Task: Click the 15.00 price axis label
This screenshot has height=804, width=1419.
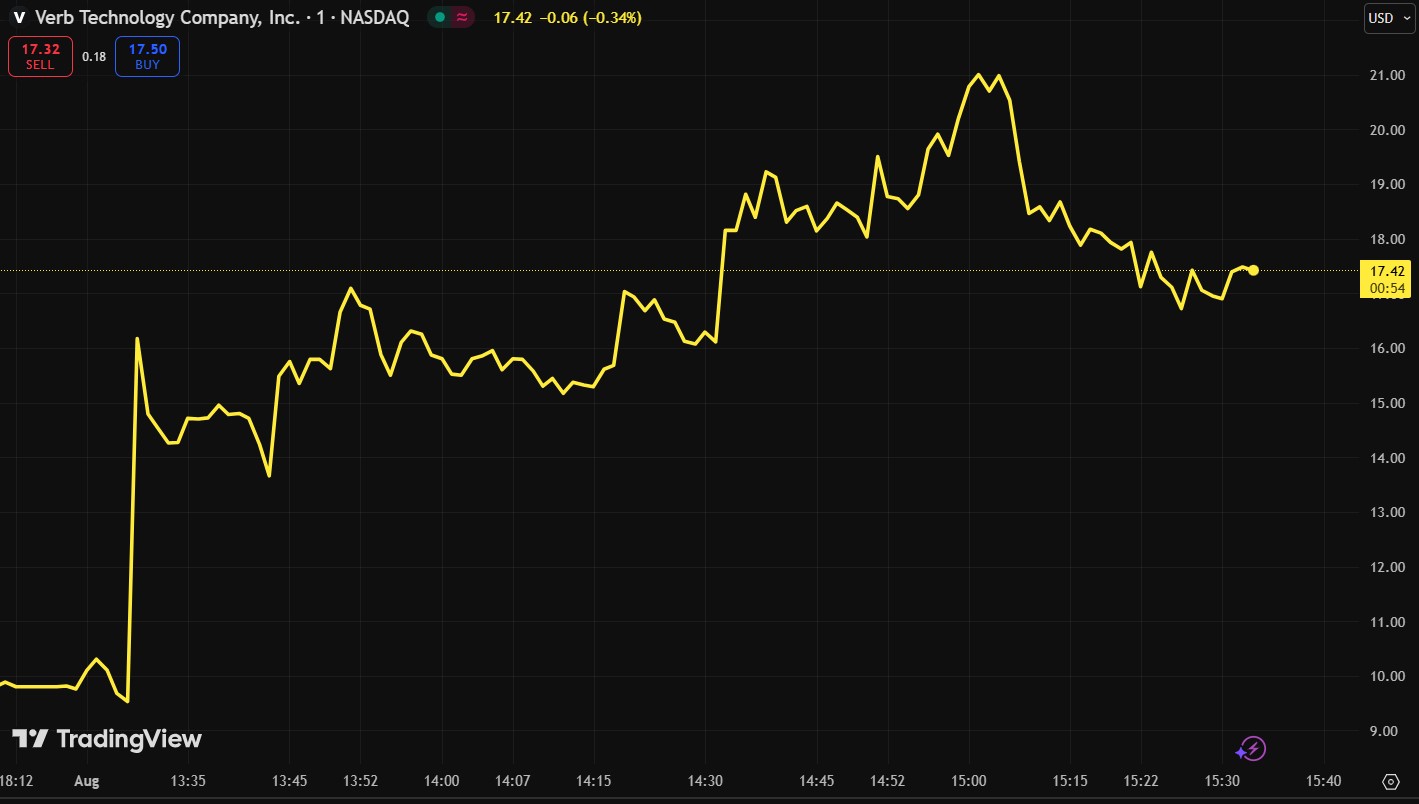Action: click(x=1387, y=404)
